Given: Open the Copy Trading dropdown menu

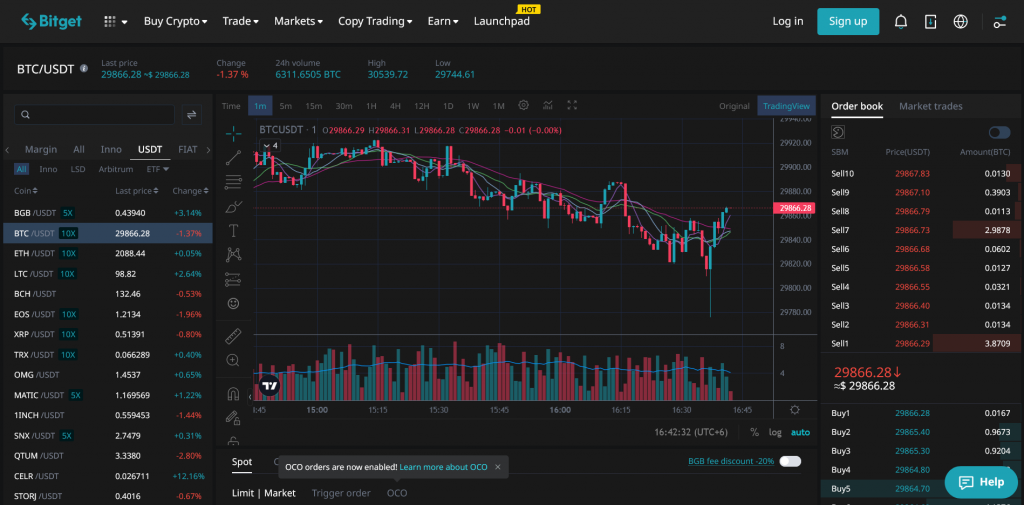Looking at the screenshot, I should 375,21.
